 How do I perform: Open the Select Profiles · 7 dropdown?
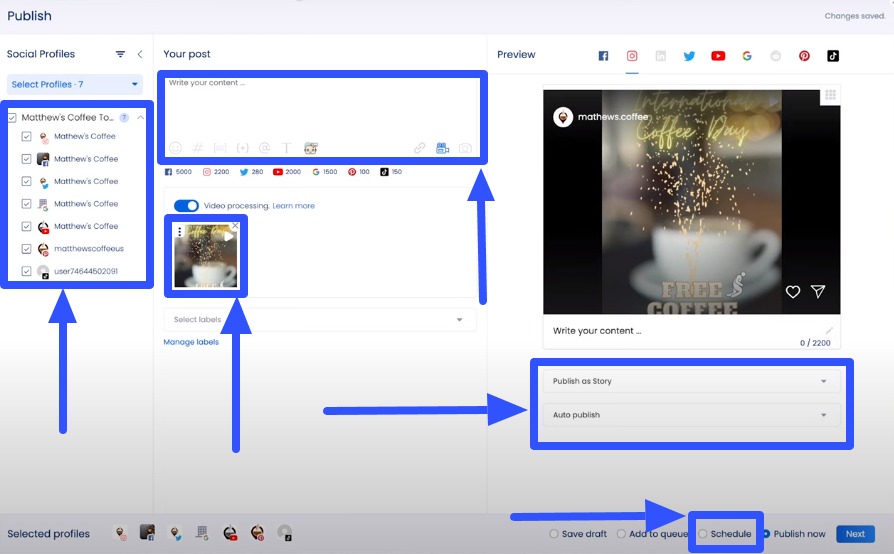tap(75, 84)
